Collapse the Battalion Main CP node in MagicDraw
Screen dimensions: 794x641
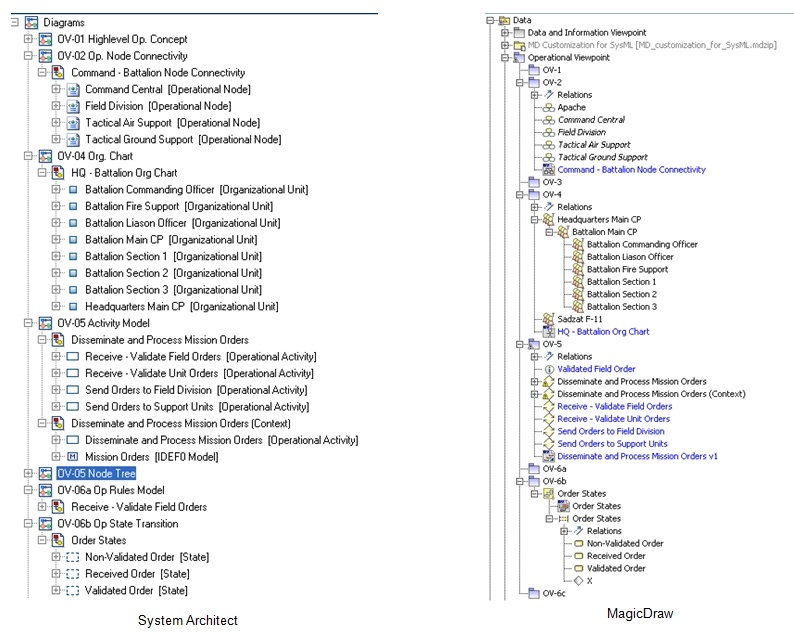pyautogui.click(x=549, y=232)
